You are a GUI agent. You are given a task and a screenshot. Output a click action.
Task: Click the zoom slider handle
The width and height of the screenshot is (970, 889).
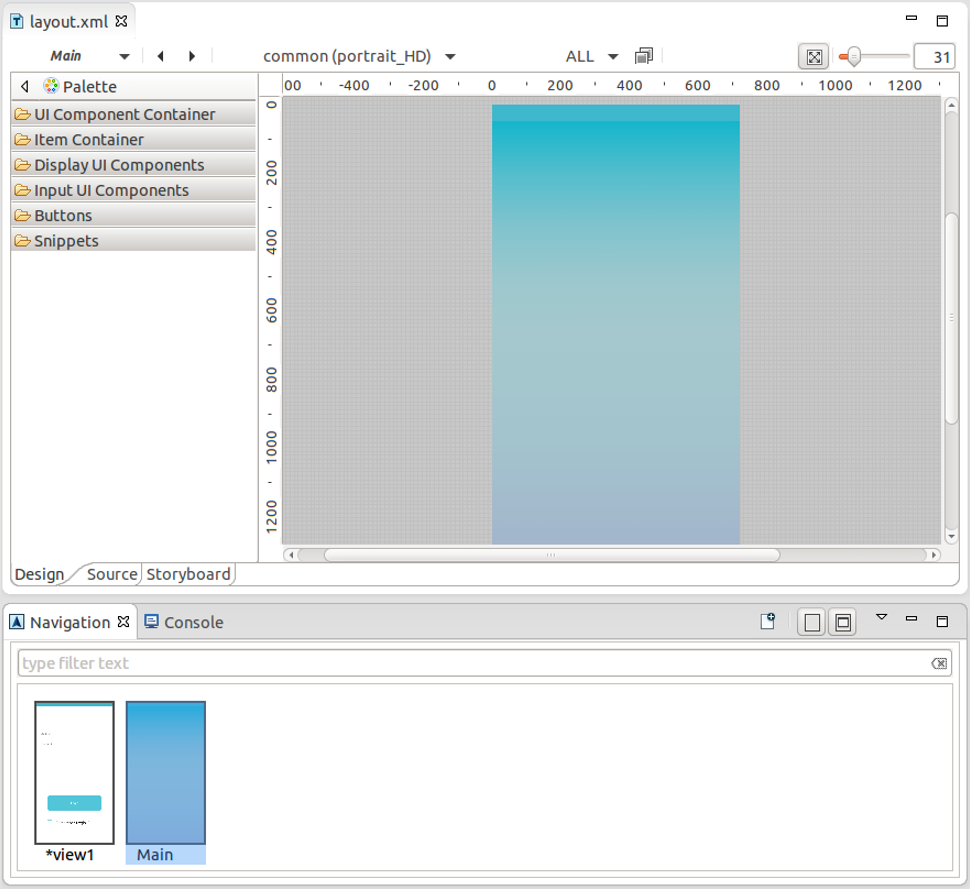click(853, 57)
